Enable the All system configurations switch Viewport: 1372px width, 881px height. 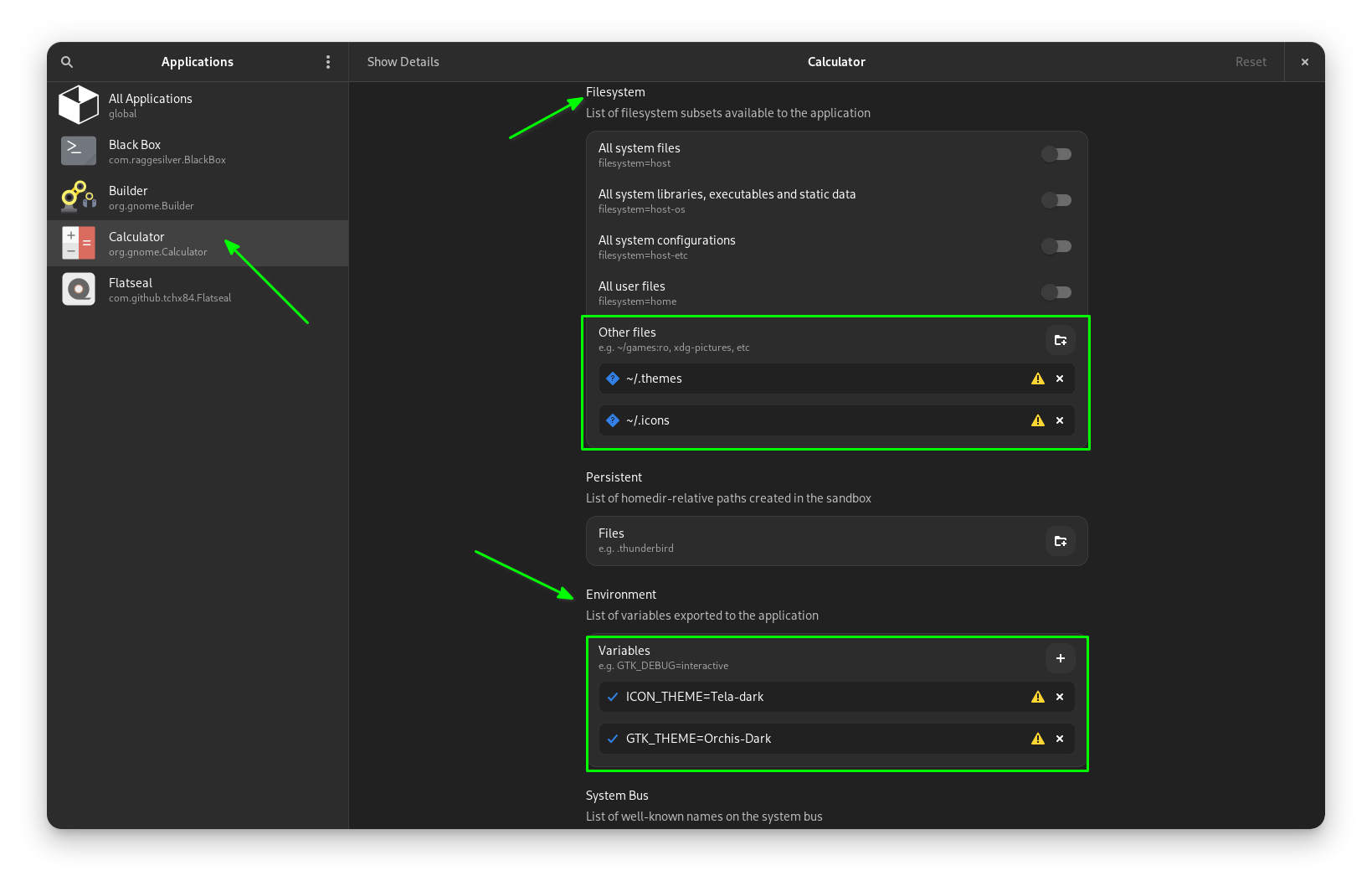coord(1056,246)
